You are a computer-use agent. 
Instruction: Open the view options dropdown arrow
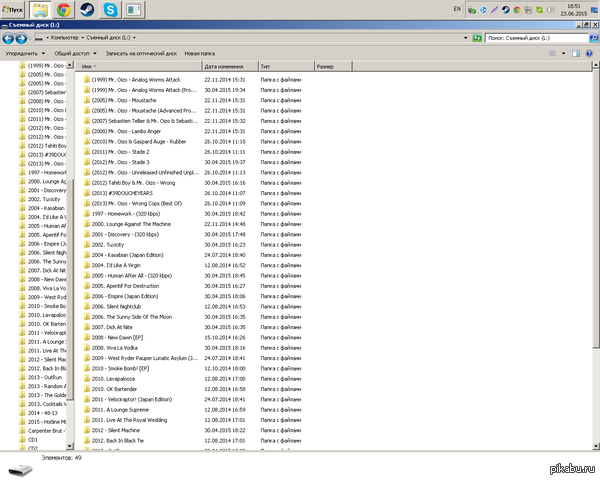(x=563, y=54)
